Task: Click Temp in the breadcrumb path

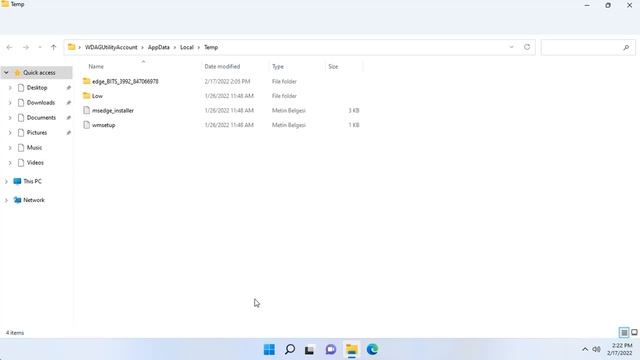Action: [211, 47]
